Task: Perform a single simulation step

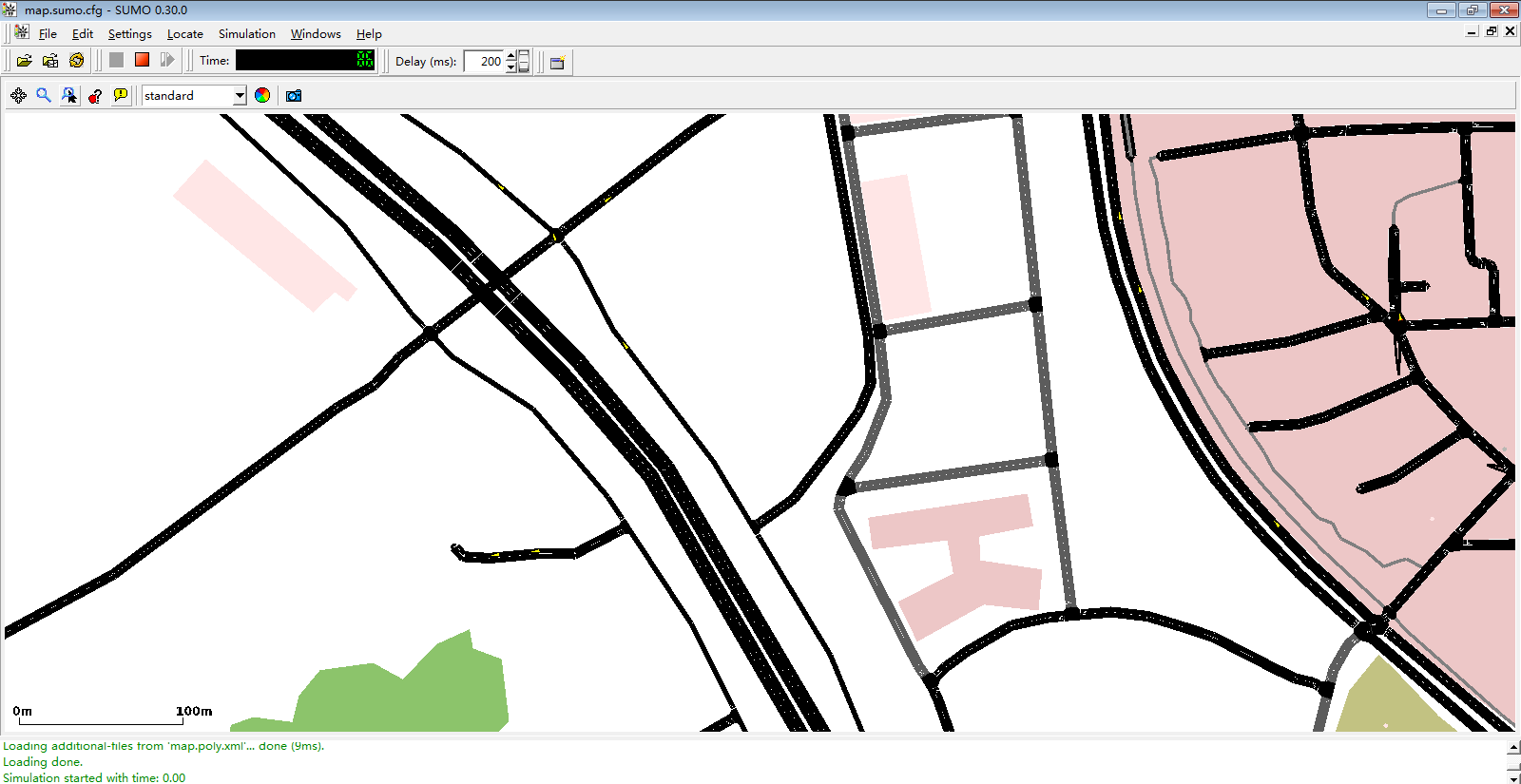Action: [x=167, y=60]
